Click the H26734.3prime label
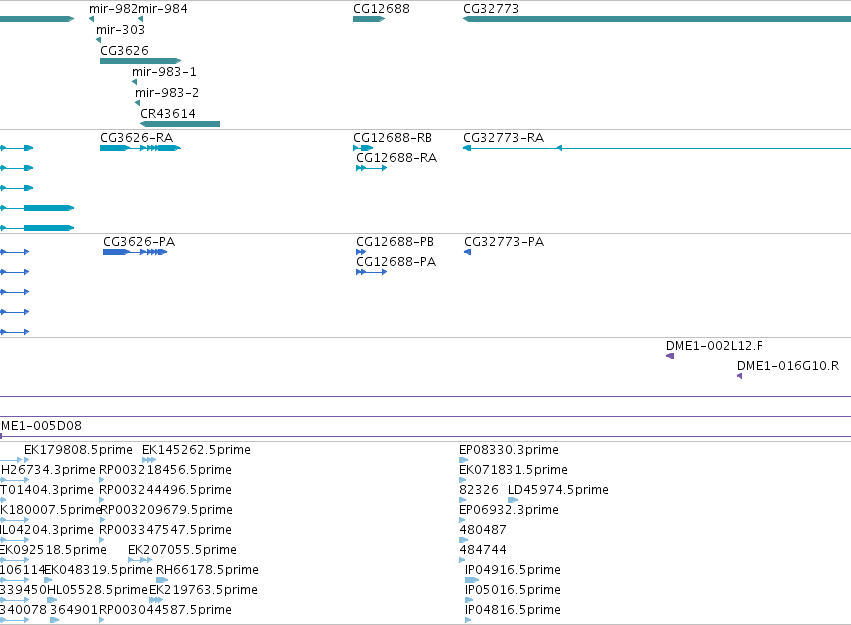Screen dimensions: 851x625 point(48,470)
